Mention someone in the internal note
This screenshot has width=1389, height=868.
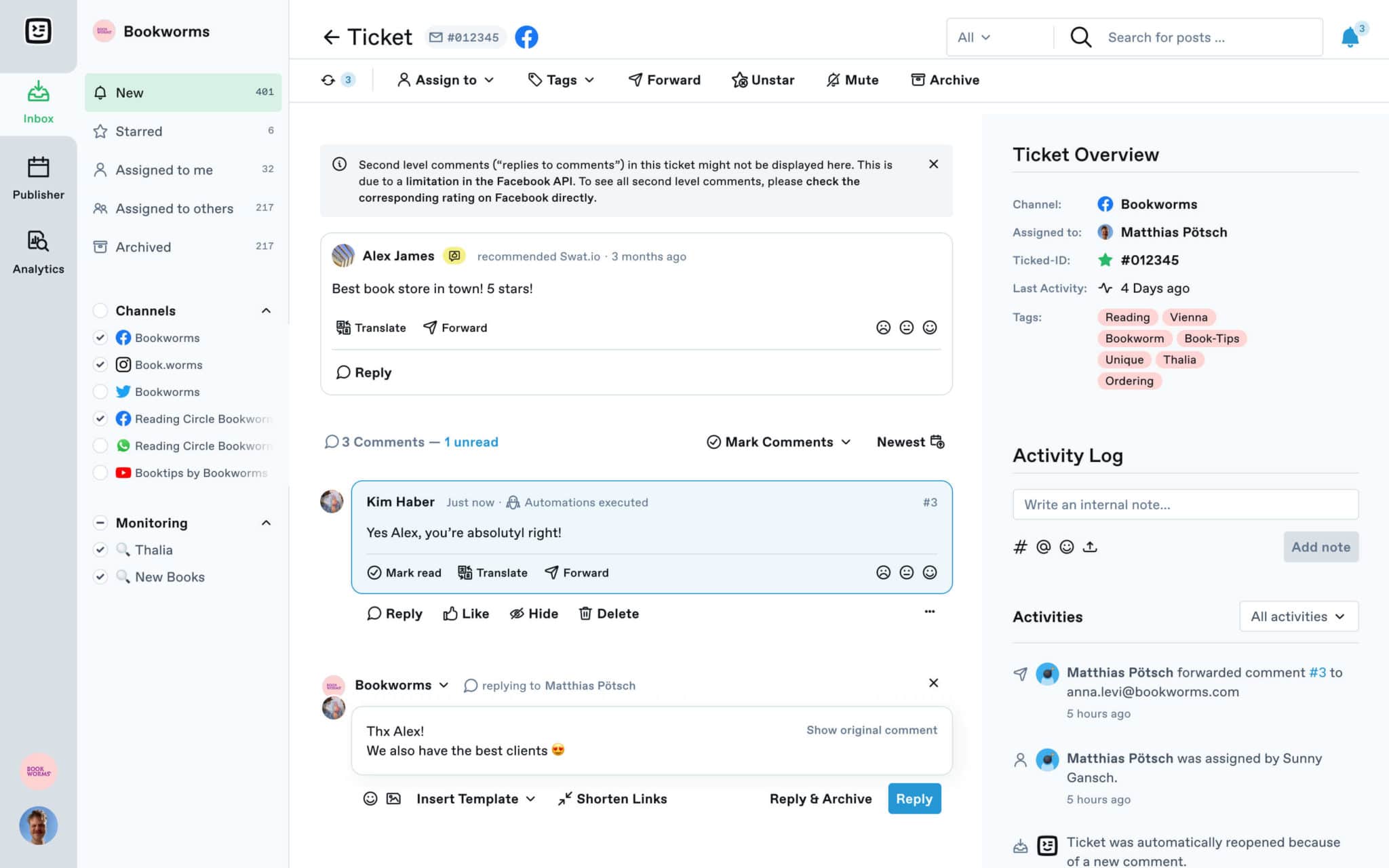(x=1043, y=547)
